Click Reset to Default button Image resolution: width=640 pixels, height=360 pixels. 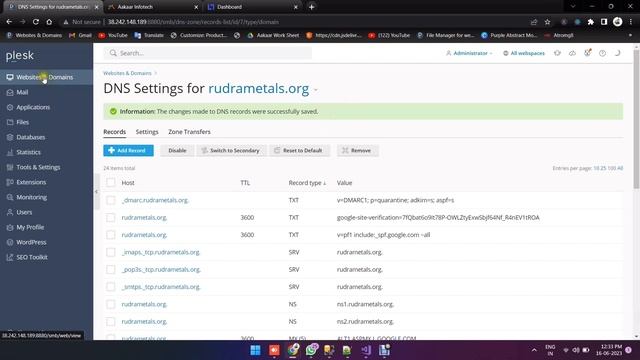[299, 151]
